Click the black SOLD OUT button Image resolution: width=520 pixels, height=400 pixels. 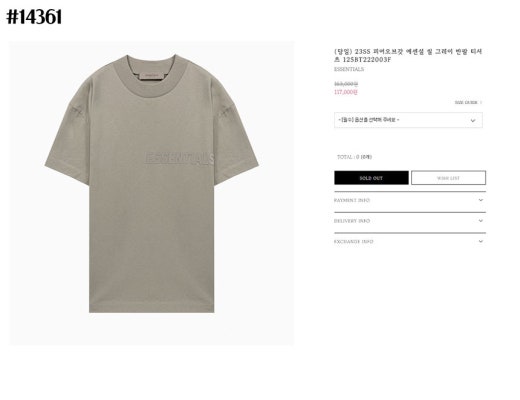tap(371, 178)
